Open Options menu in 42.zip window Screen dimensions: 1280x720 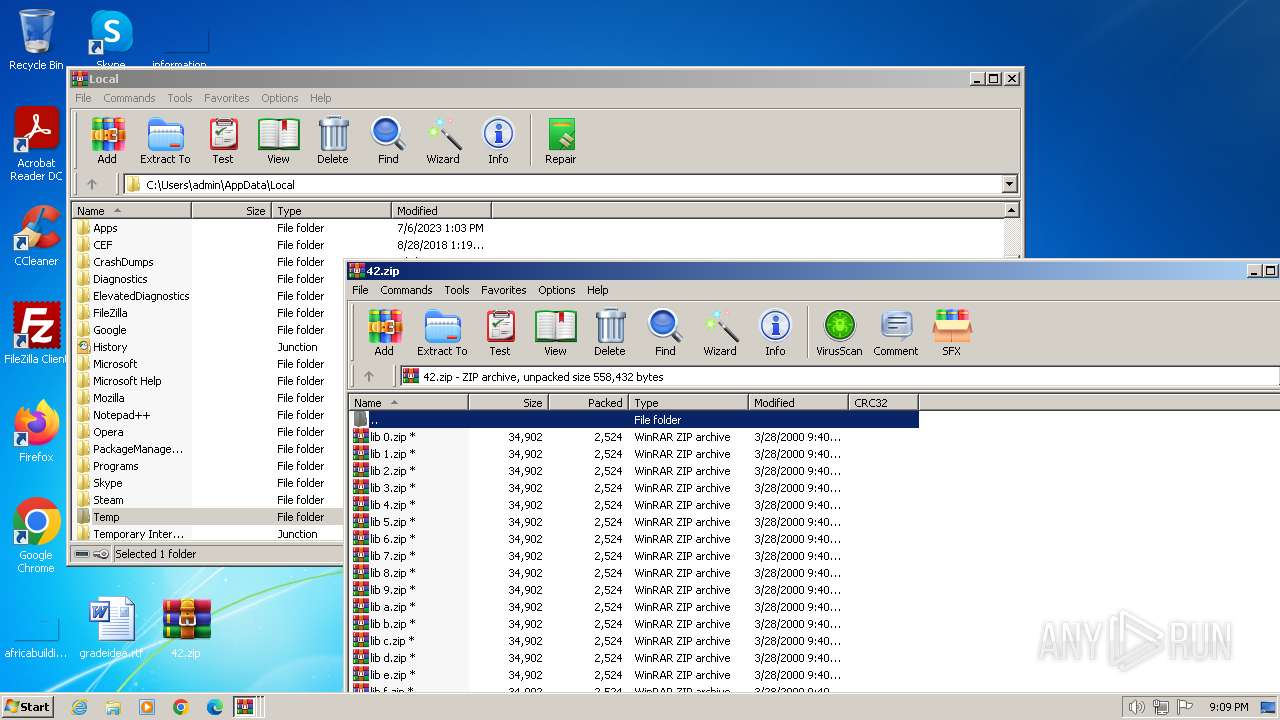pyautogui.click(x=556, y=290)
